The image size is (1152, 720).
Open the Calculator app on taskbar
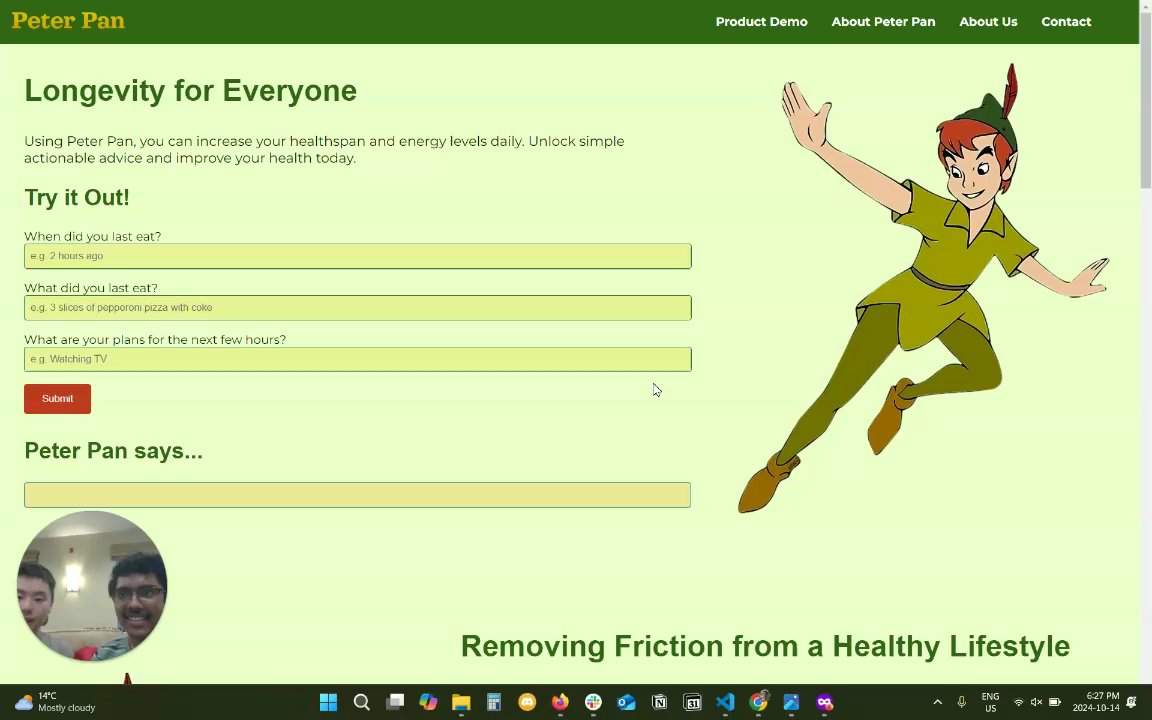click(494, 702)
